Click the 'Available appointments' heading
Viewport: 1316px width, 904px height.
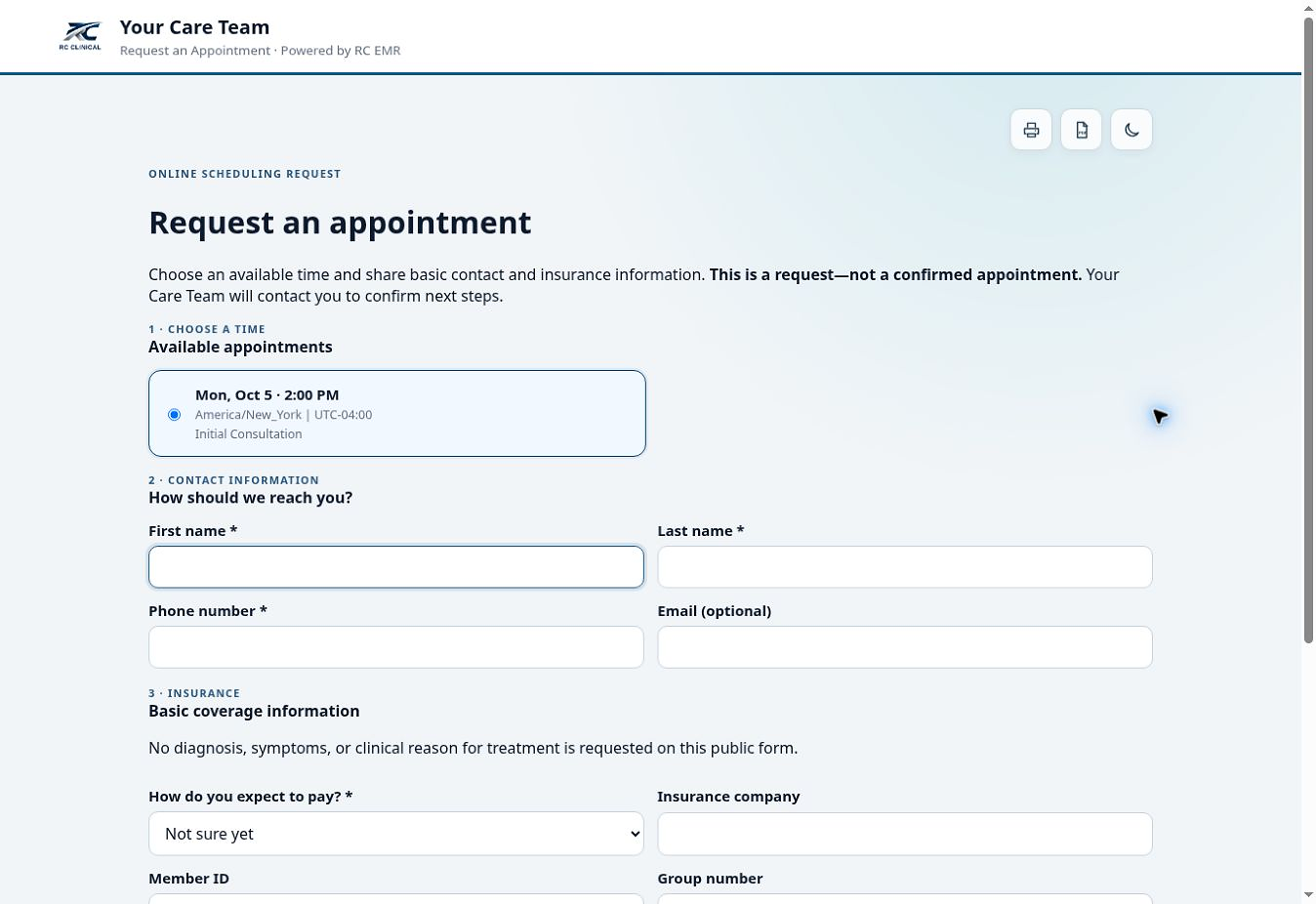coord(240,348)
